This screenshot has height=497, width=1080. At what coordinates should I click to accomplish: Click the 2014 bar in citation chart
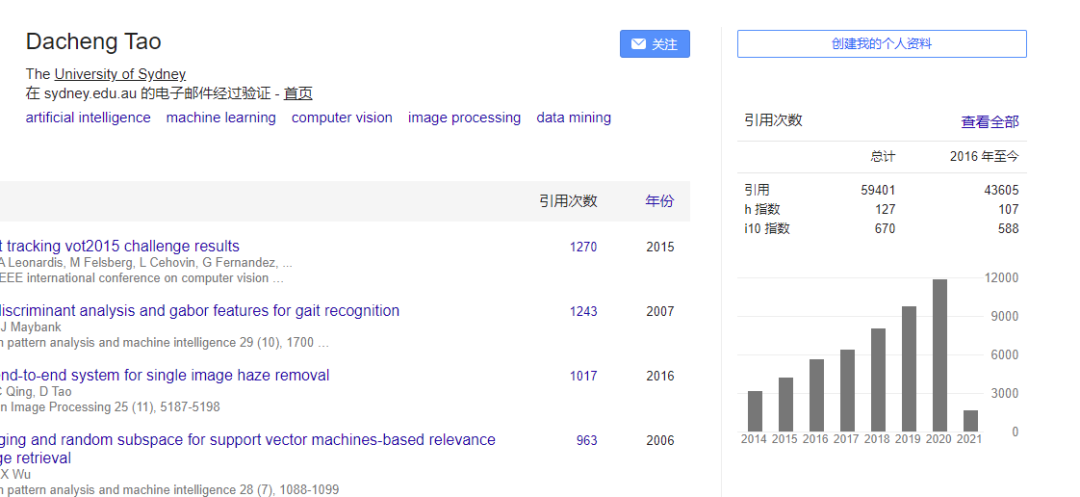[755, 411]
